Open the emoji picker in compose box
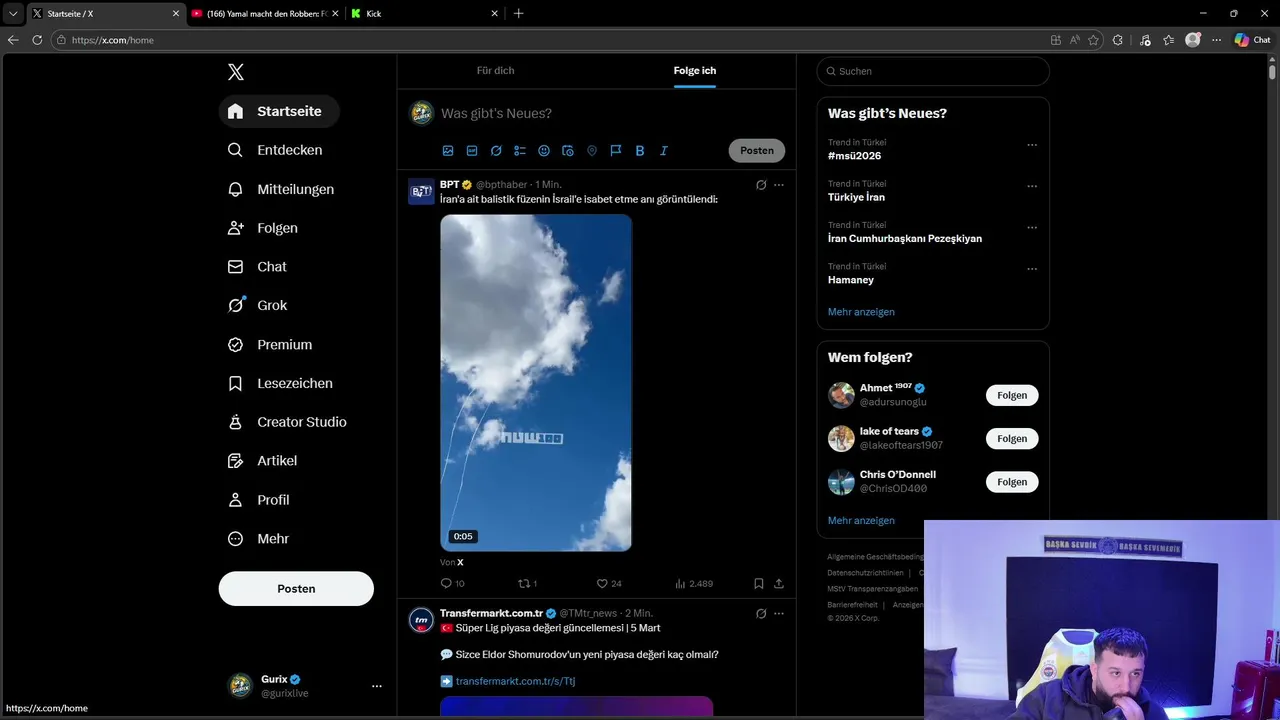1280x720 pixels. 544,151
